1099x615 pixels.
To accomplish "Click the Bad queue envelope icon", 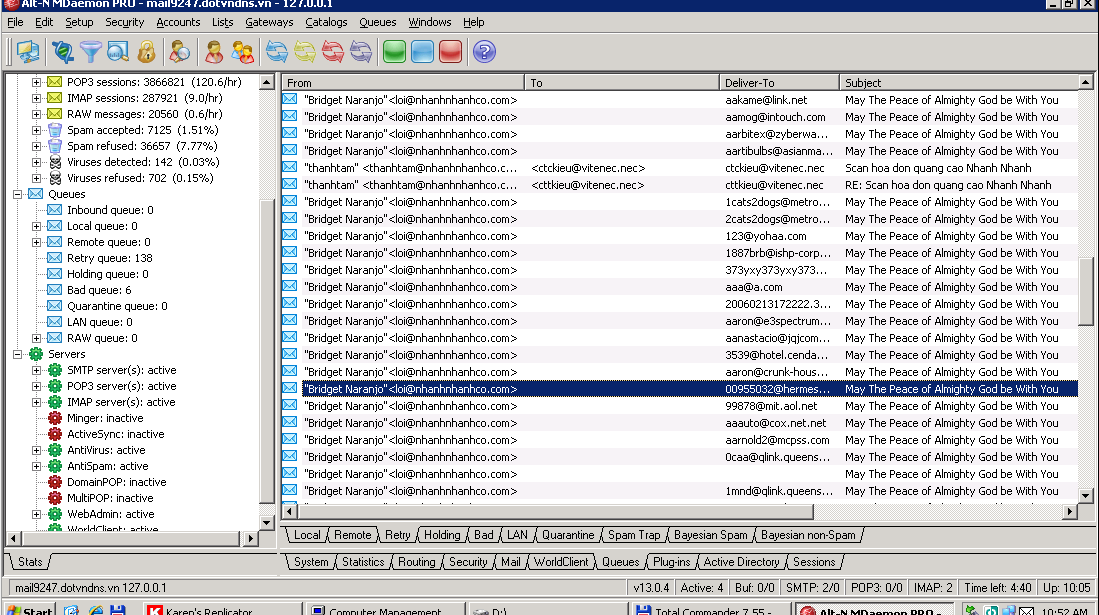I will pyautogui.click(x=55, y=290).
